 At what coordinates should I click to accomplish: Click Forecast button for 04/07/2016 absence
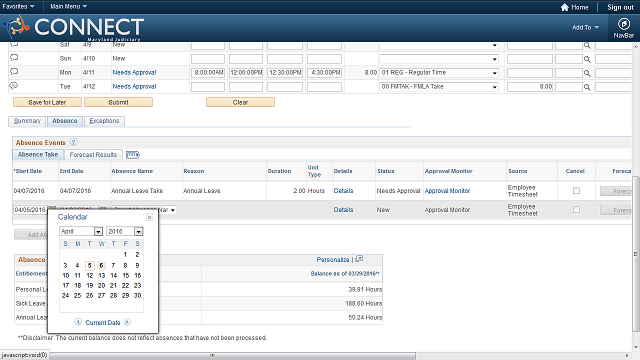coord(616,191)
